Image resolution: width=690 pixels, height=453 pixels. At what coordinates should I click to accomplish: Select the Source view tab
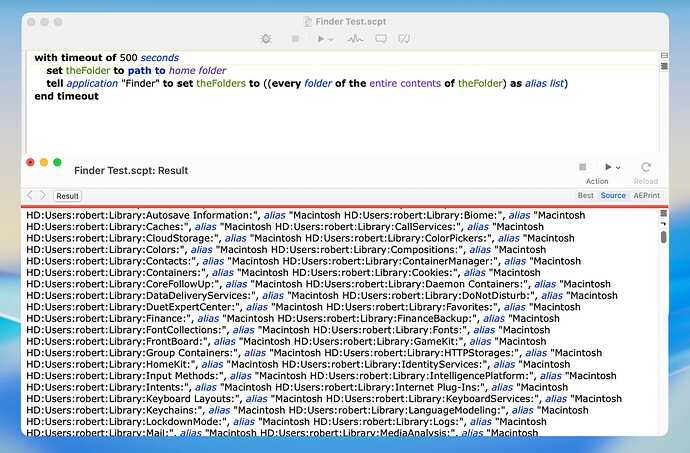coord(613,195)
